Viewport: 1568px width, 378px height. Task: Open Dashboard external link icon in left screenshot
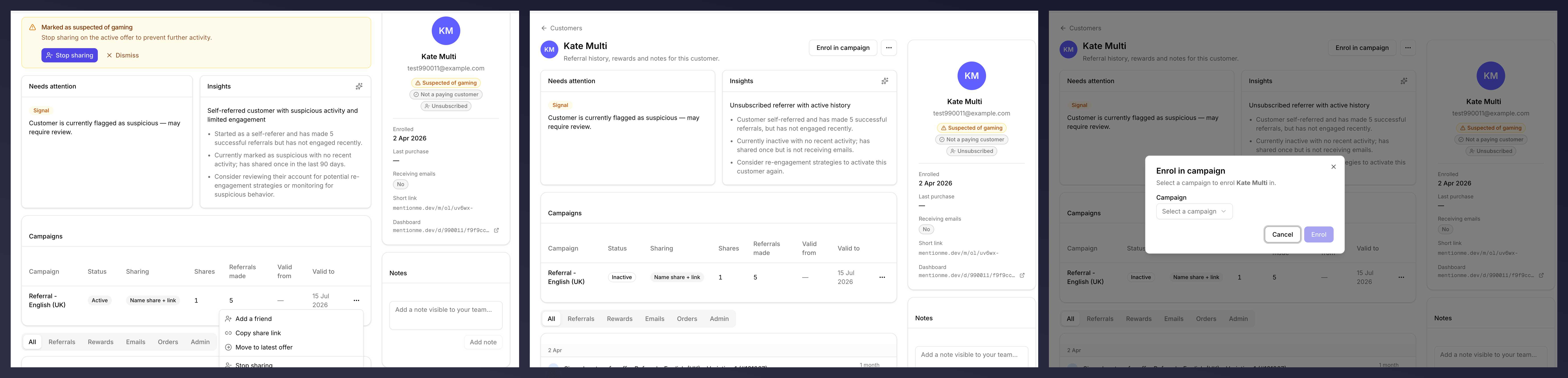[x=496, y=230]
